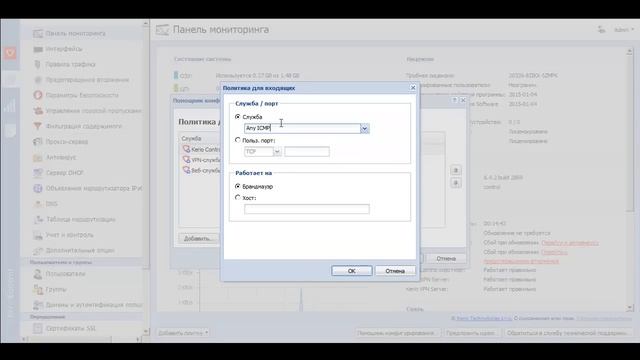Click the Kerio Control service row icon
The image size is (640, 360).
coord(186,149)
